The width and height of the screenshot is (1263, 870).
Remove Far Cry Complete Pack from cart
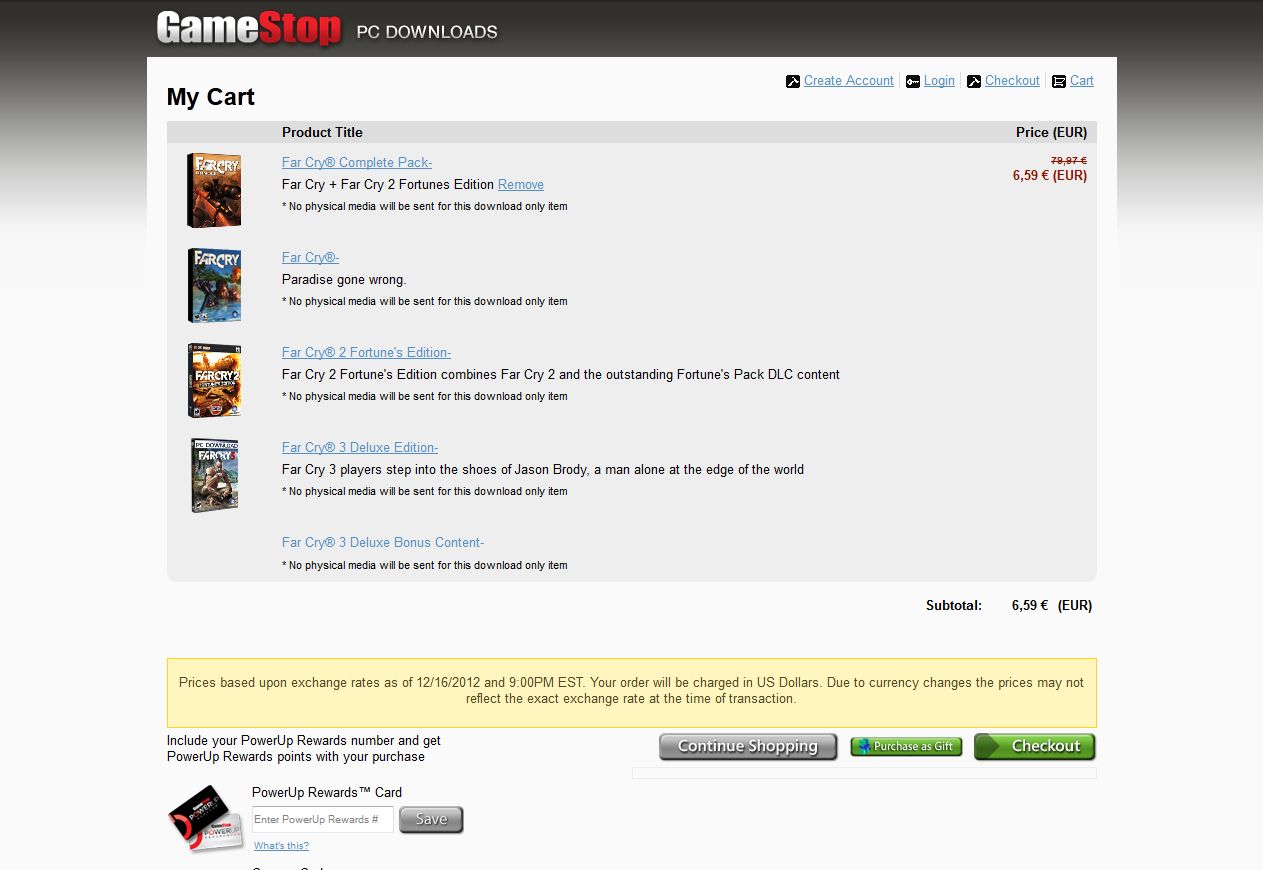tap(521, 184)
